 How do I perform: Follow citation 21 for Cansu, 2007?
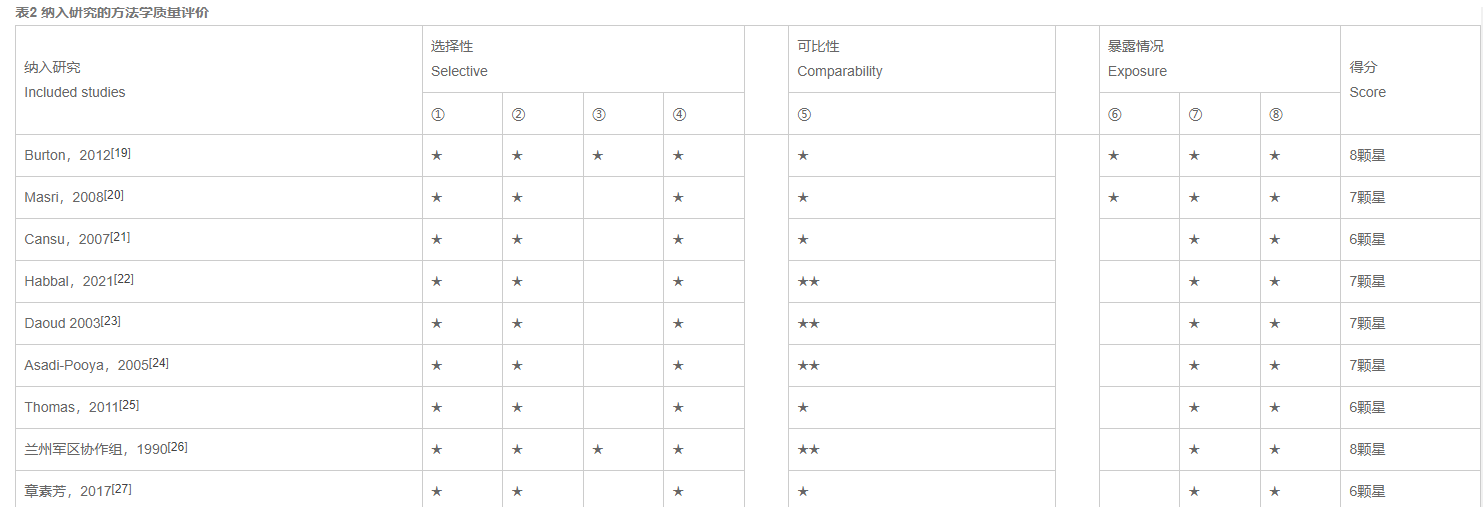point(120,237)
